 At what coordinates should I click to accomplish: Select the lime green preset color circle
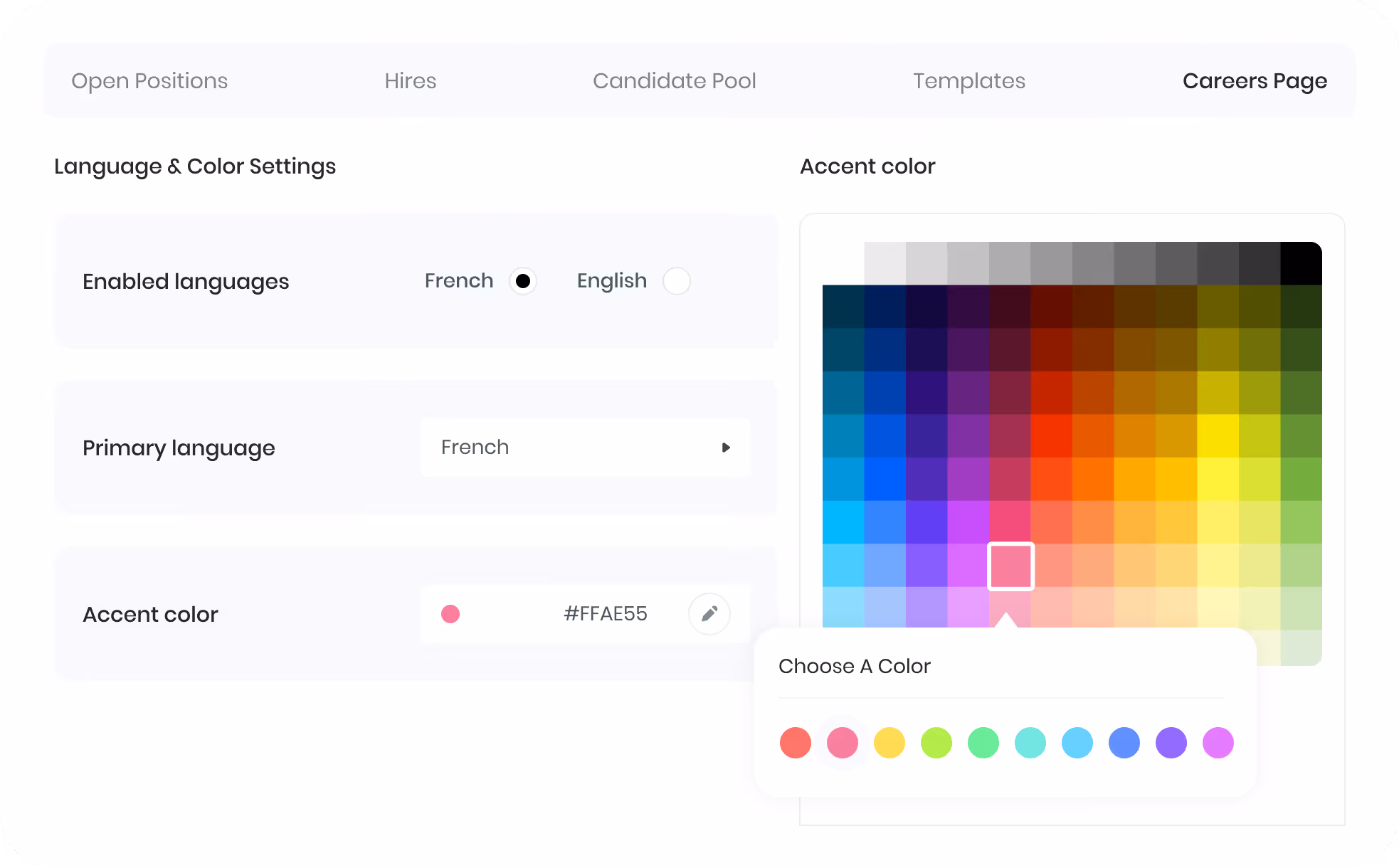(936, 743)
